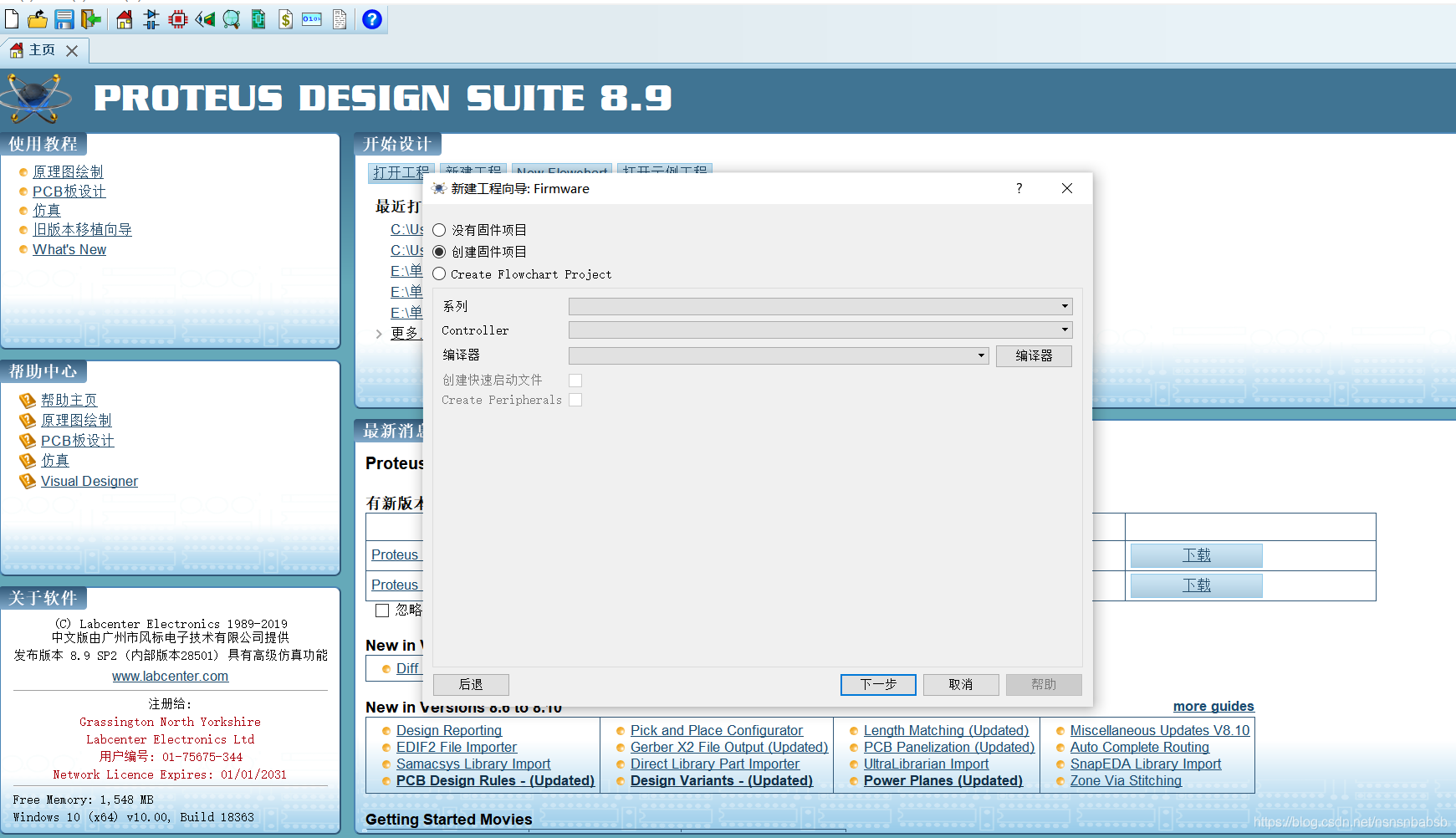This screenshot has width=1456, height=838.
Task: Click the Home Page house toolbar icon
Action: [x=124, y=18]
